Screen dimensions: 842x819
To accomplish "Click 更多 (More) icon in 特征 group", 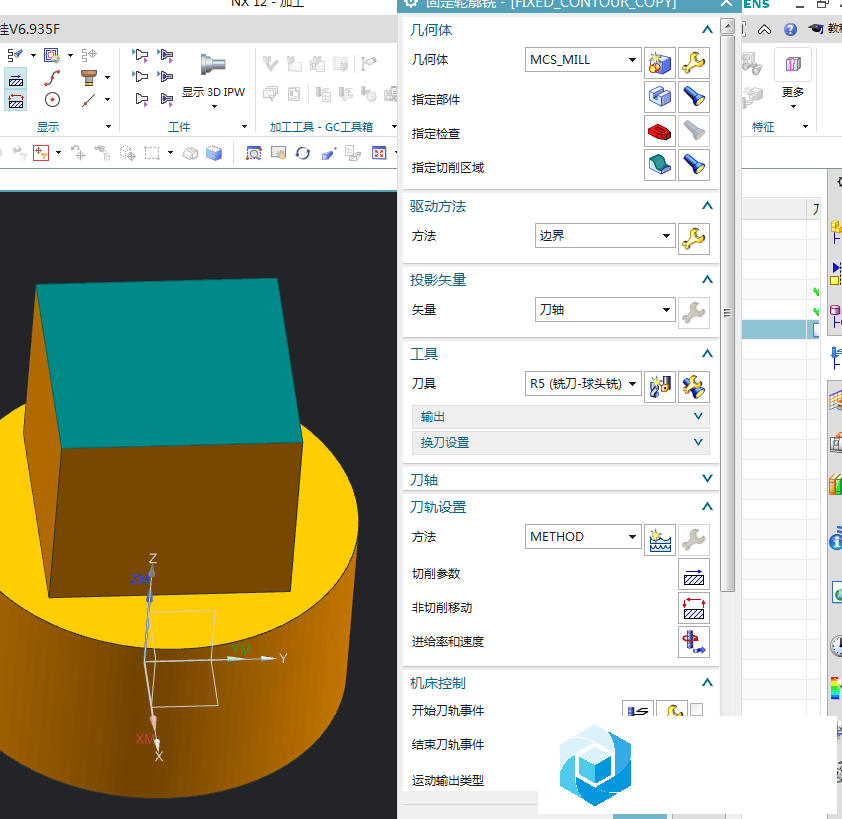I will [x=793, y=64].
